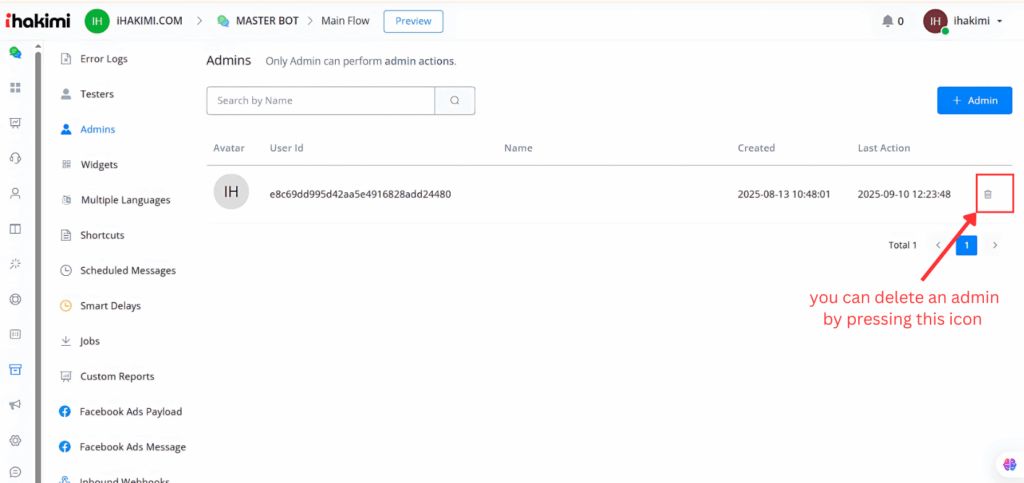
Task: Open Error Logs in the side menu
Action: pyautogui.click(x=103, y=59)
